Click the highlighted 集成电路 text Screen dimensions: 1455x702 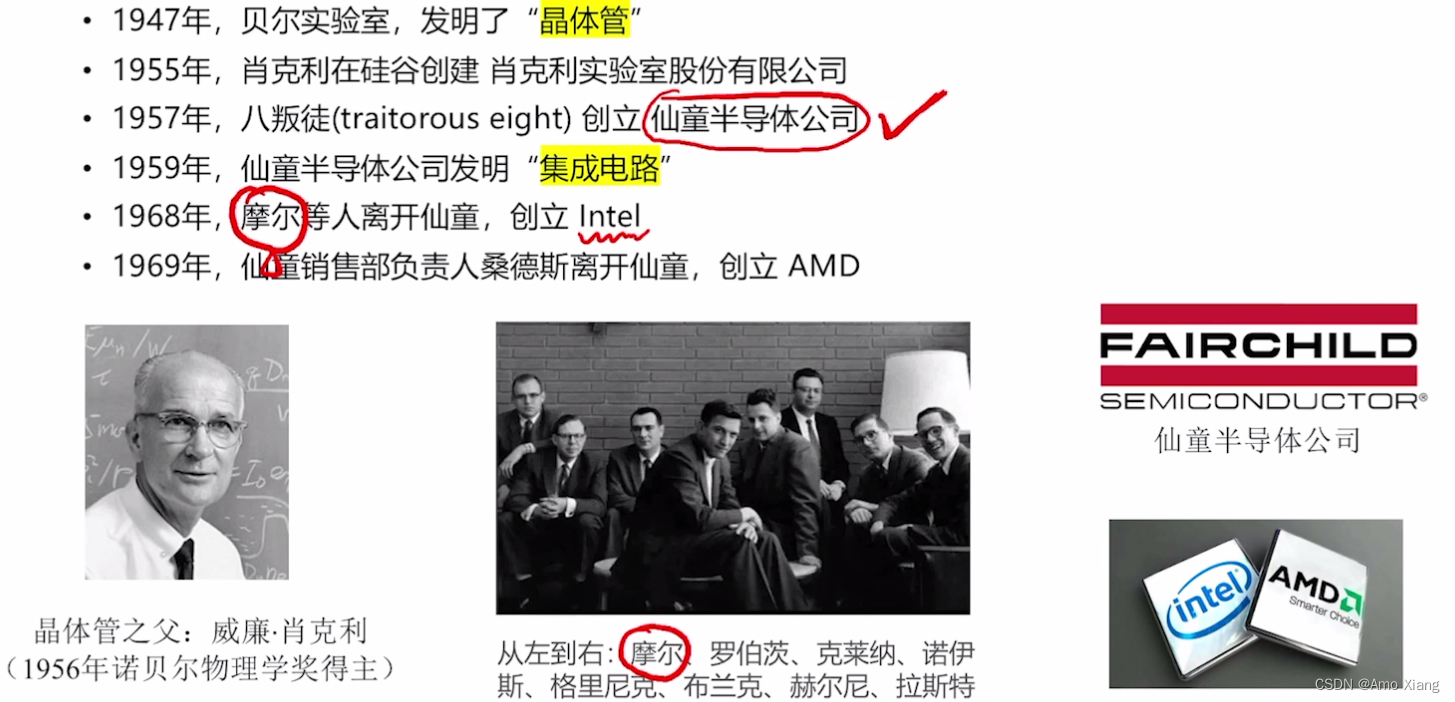click(x=600, y=168)
